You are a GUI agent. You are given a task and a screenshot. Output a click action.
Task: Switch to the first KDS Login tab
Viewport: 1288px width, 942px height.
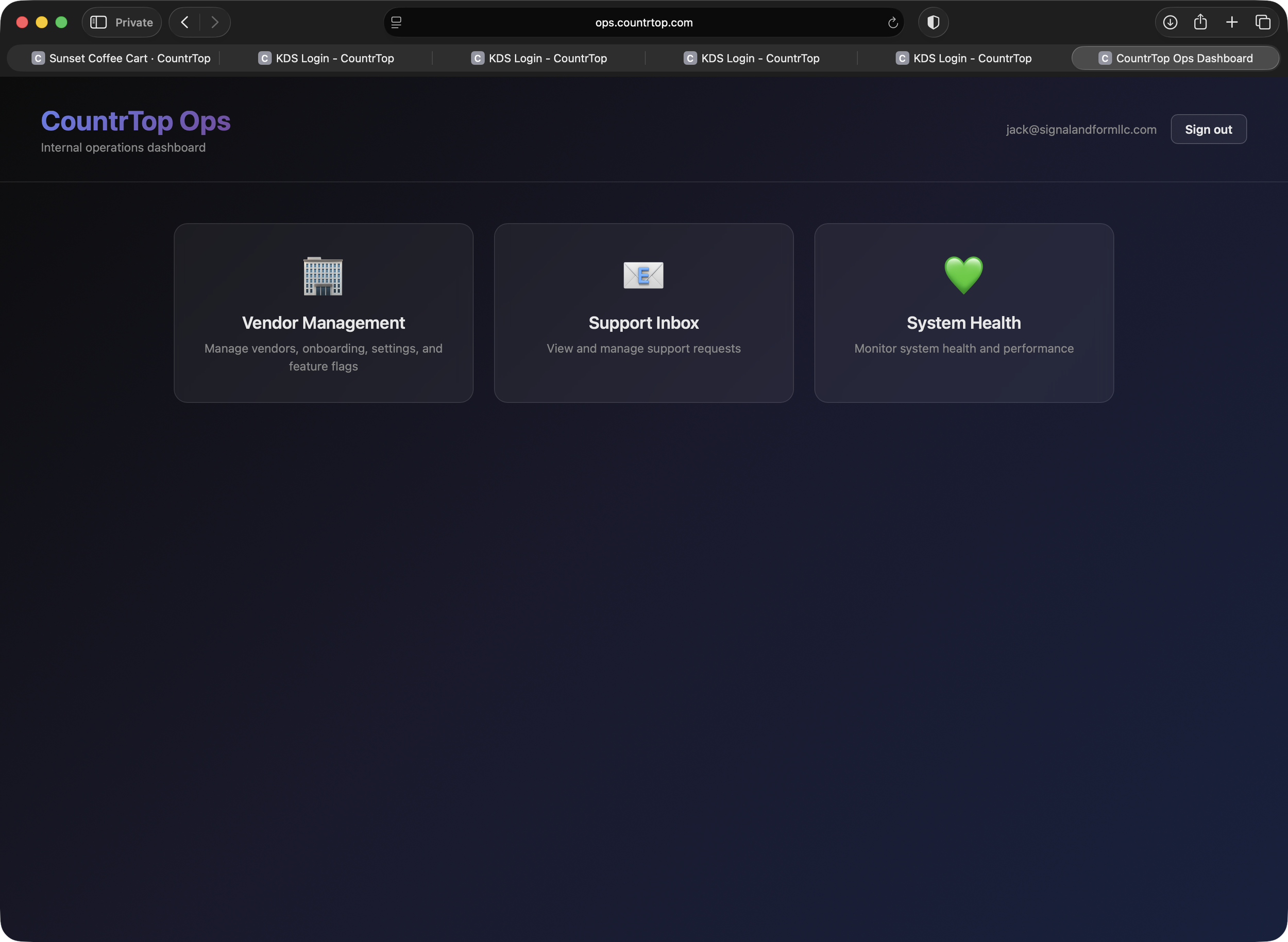tap(327, 58)
